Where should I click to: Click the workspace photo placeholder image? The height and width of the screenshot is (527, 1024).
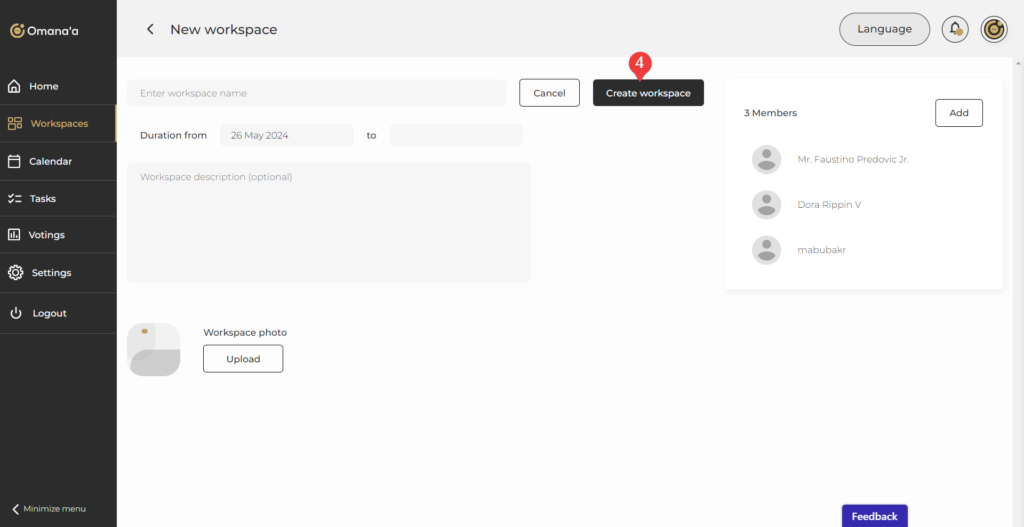[154, 350]
